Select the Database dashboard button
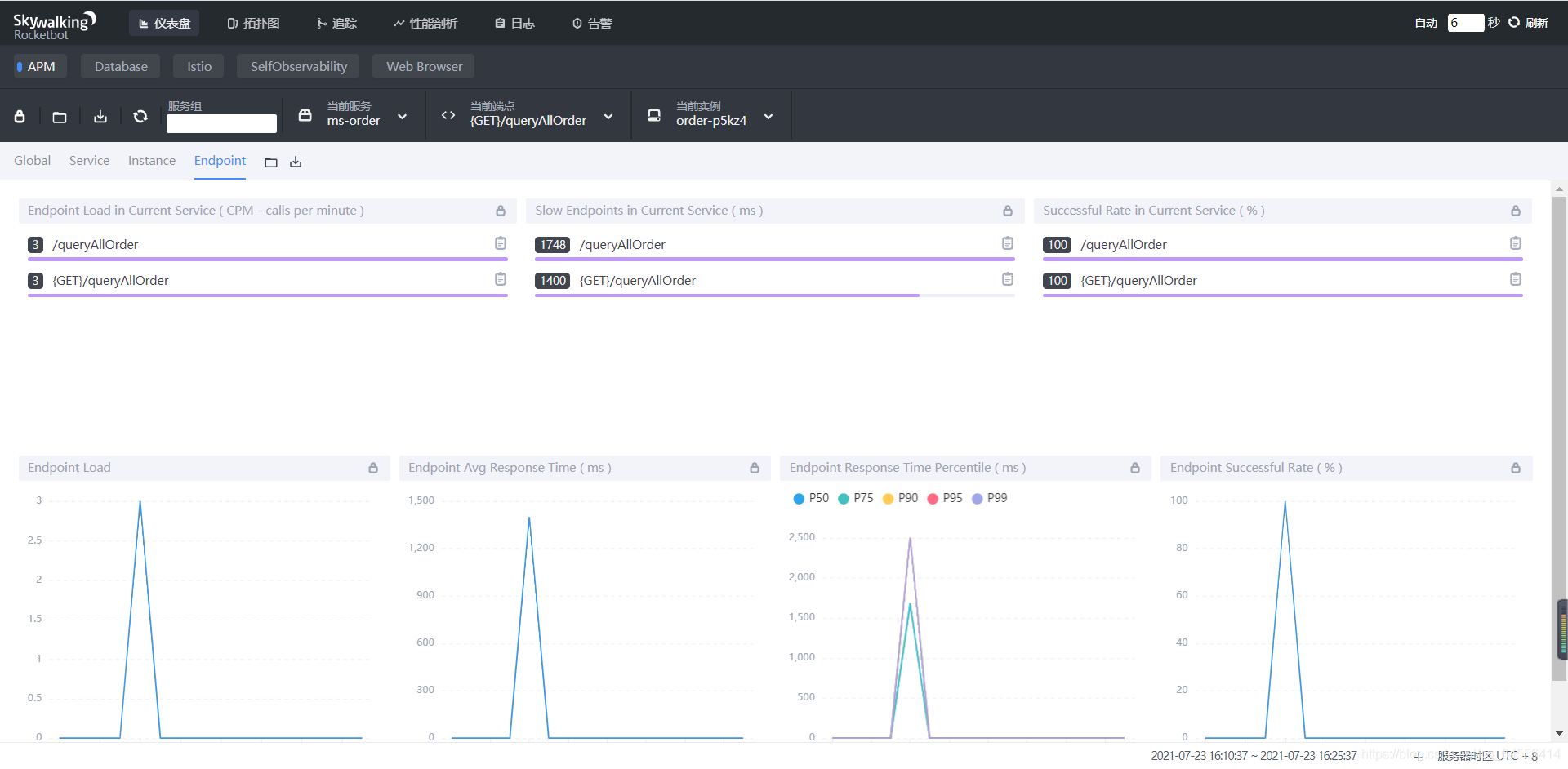1568x769 pixels. pos(121,66)
